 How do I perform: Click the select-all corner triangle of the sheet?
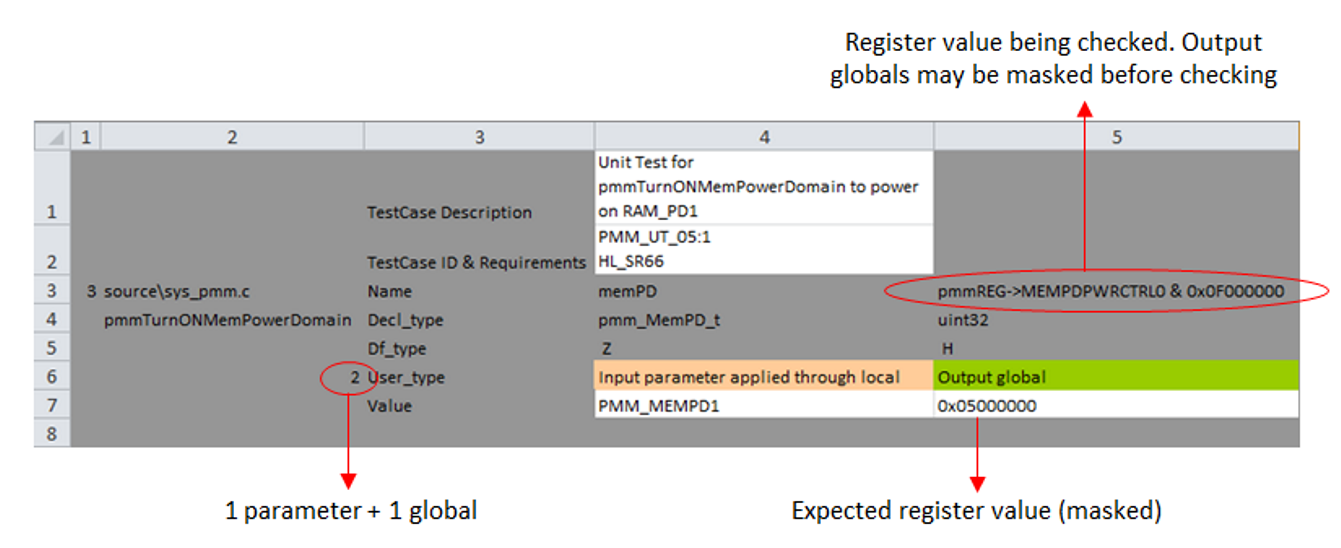52,136
